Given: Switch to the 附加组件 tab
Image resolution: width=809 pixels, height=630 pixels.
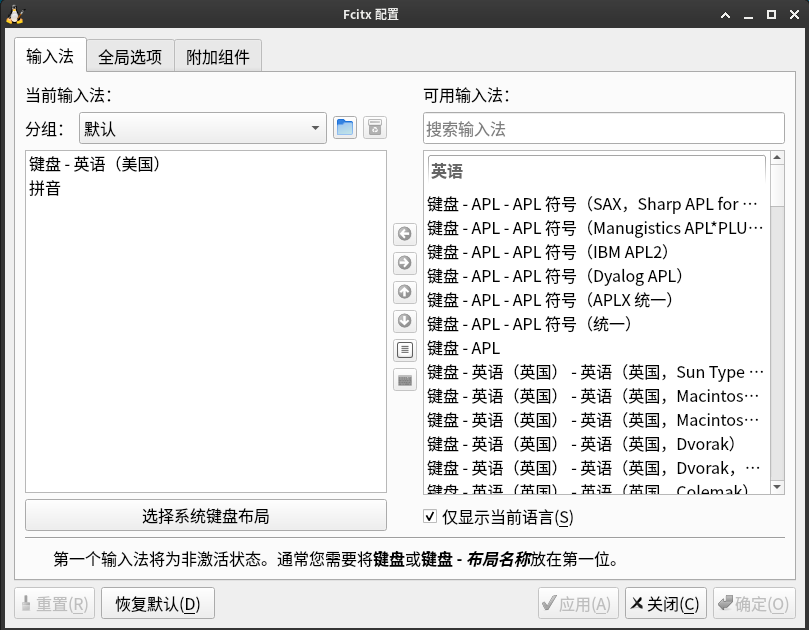Looking at the screenshot, I should 218,56.
